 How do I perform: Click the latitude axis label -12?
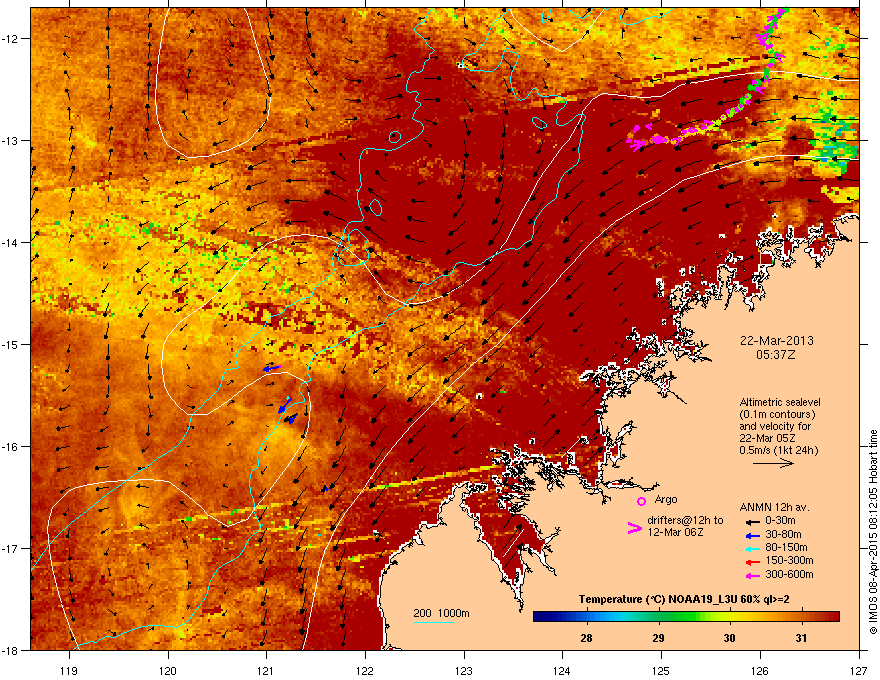[10, 38]
